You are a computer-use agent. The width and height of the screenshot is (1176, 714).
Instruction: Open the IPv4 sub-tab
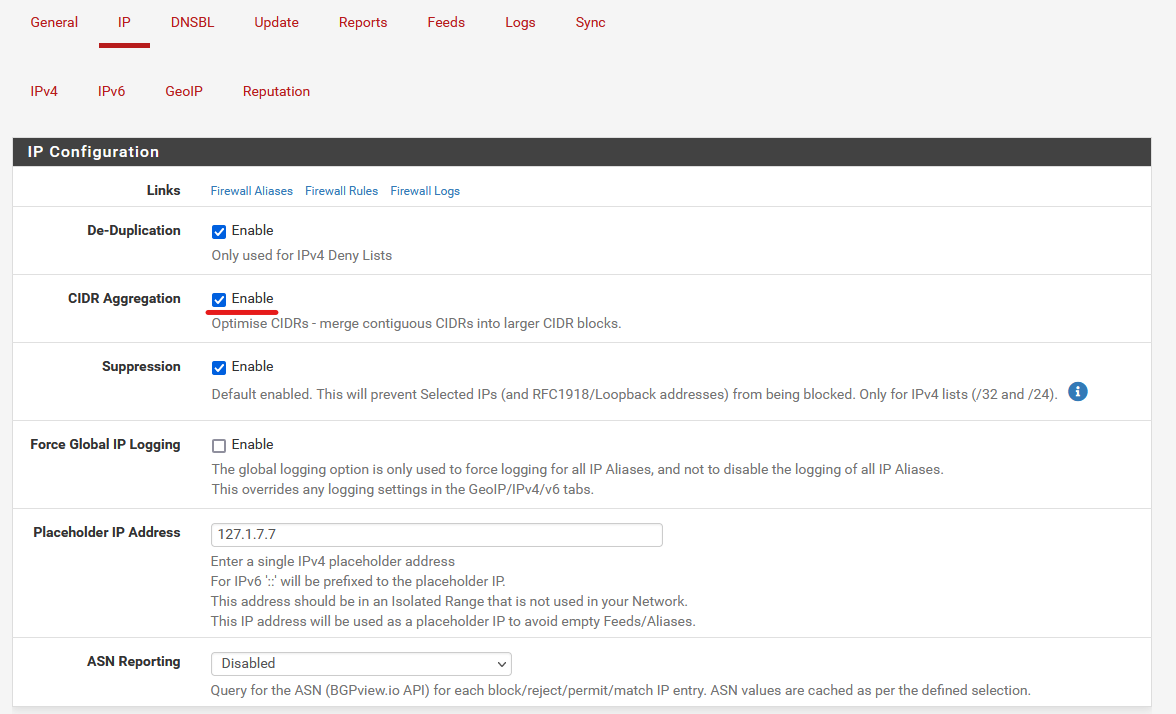(x=44, y=92)
